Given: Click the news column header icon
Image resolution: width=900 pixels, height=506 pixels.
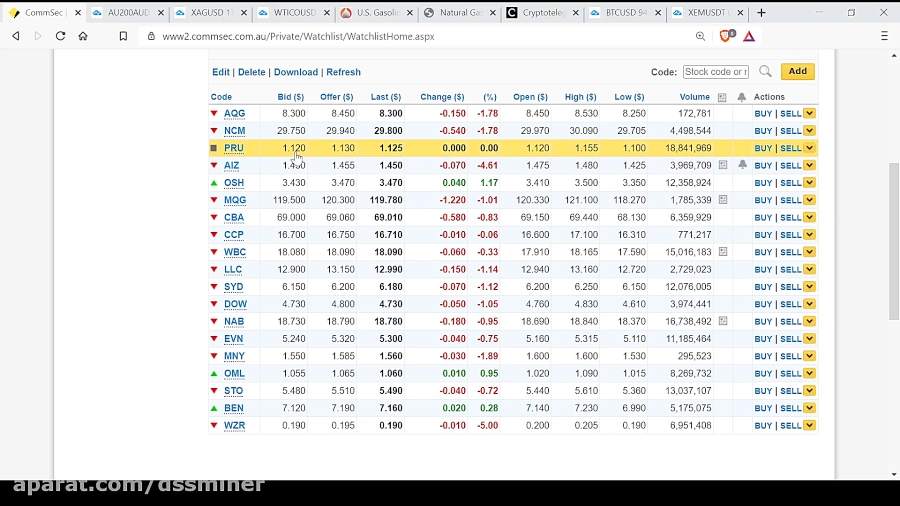Looking at the screenshot, I should pyautogui.click(x=722, y=98).
